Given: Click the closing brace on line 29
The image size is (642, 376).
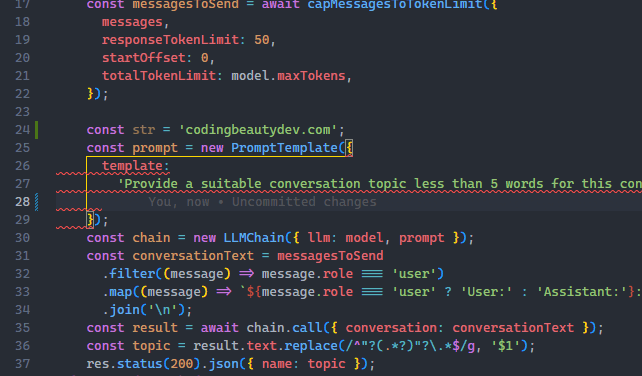Looking at the screenshot, I should point(90,220).
